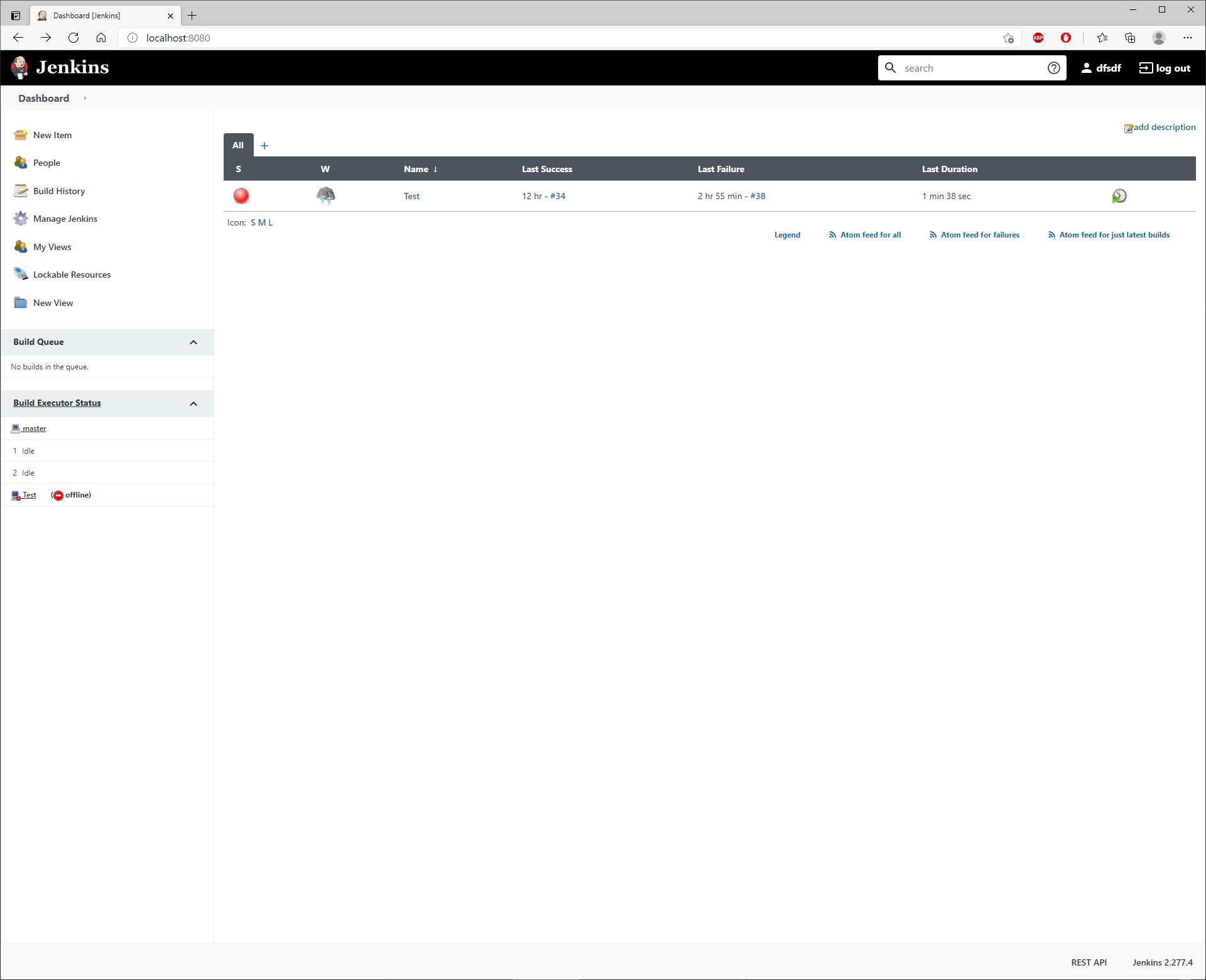Add a new view with the plus tab

pos(264,146)
